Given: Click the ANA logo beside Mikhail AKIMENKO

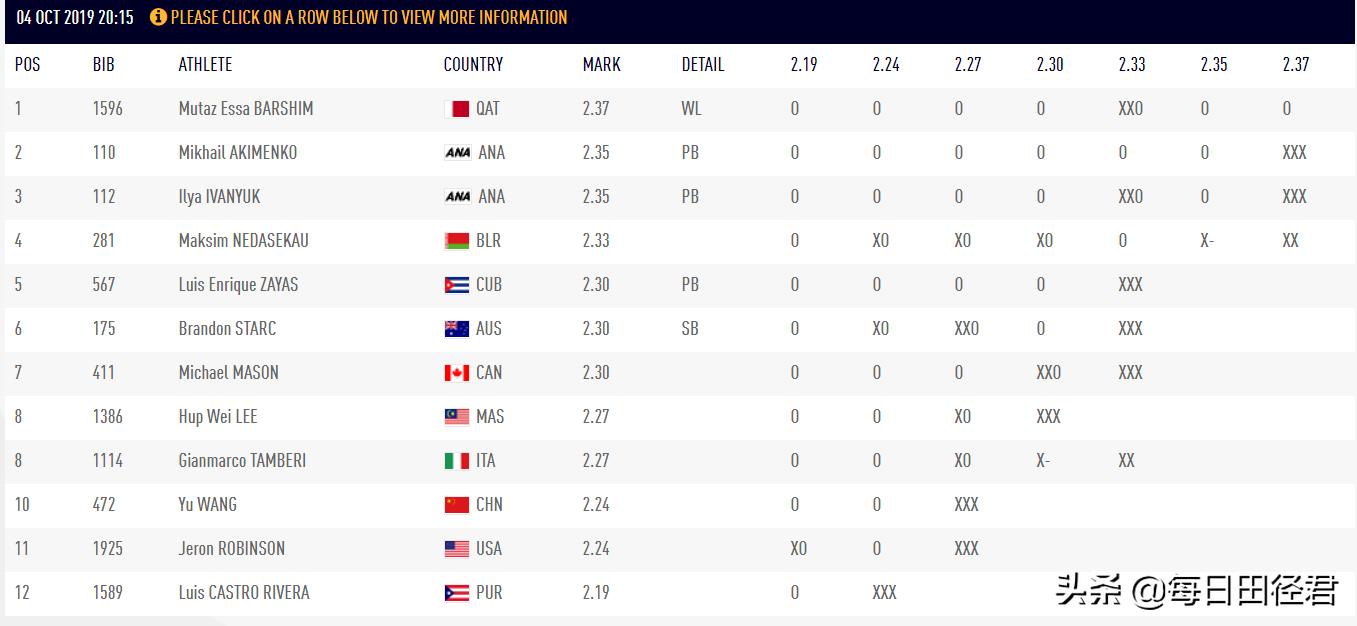Looking at the screenshot, I should tap(457, 153).
